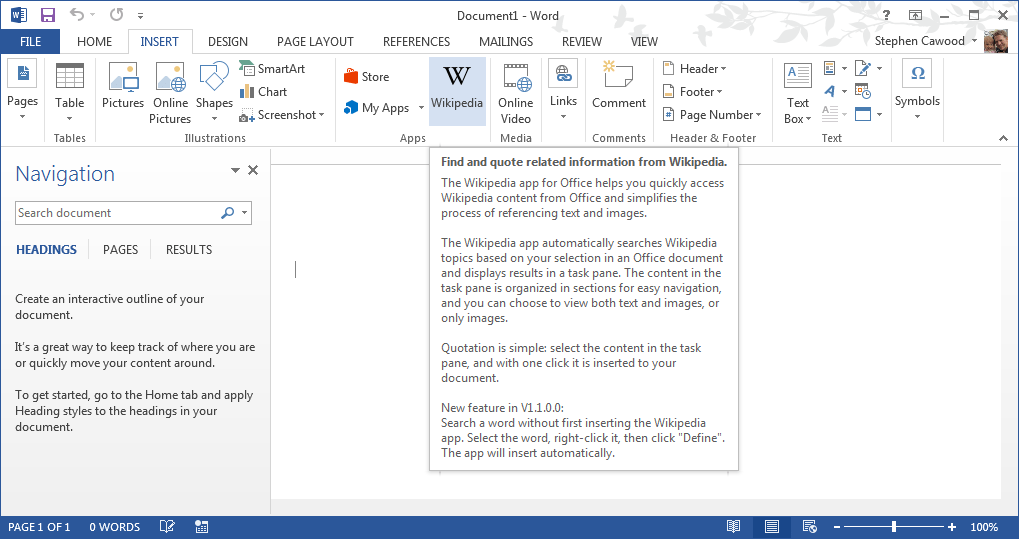Open the Screenshot dropdown
1019x539 pixels.
[281, 115]
